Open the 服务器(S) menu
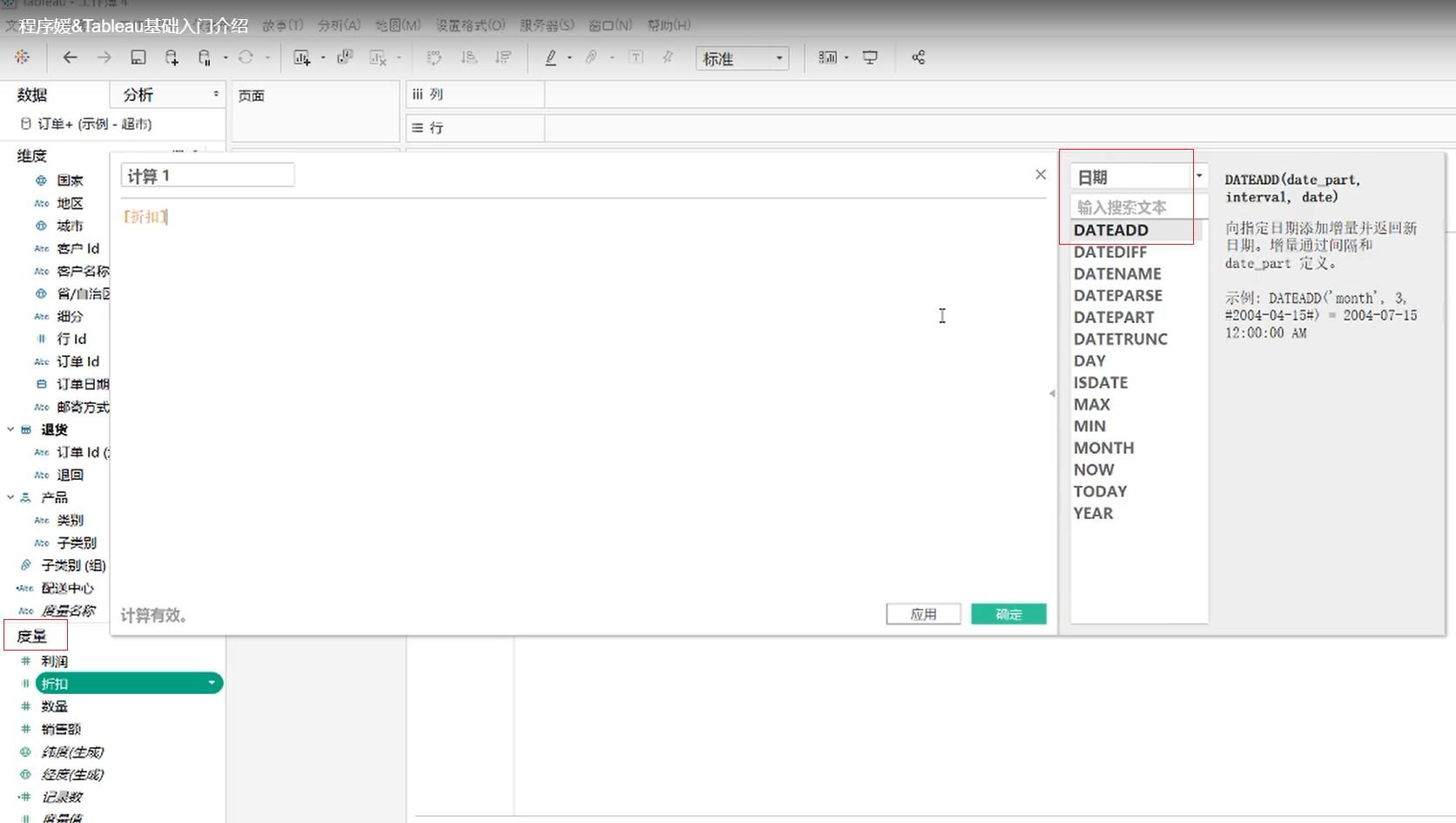This screenshot has height=823, width=1456. point(547,25)
